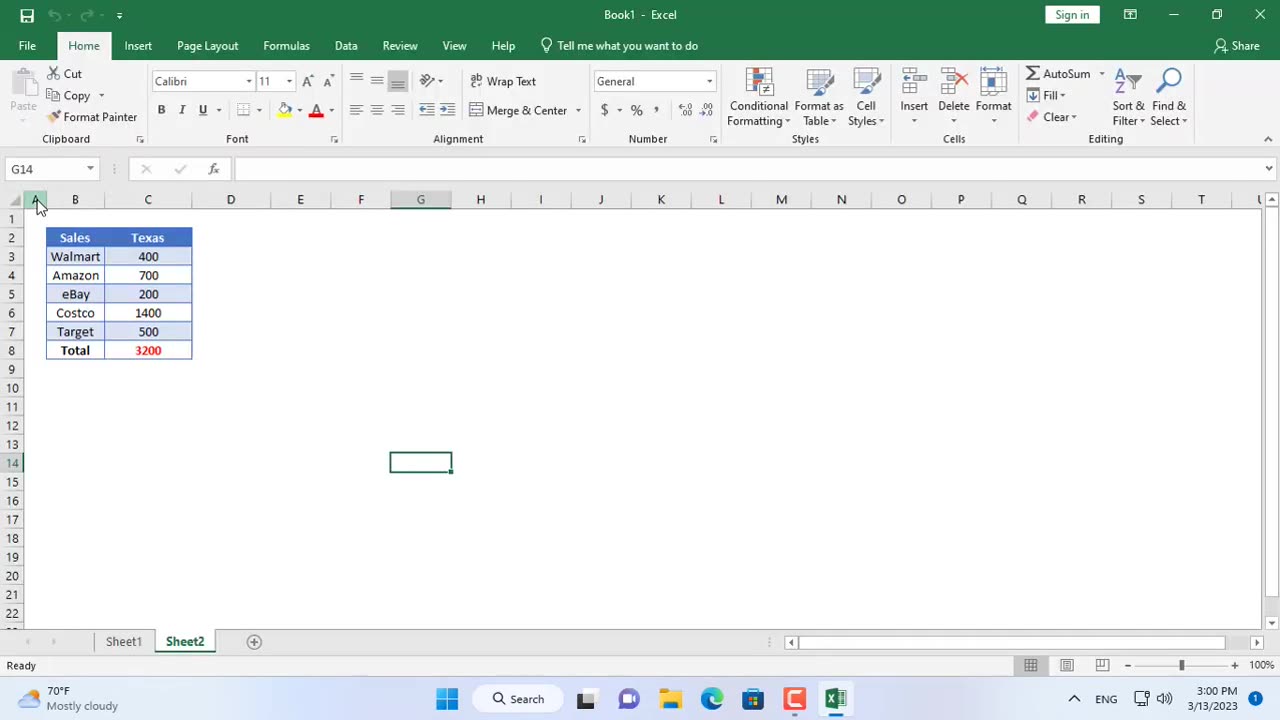The width and height of the screenshot is (1280, 720).
Task: Switch to the Insert ribbon tab
Action: click(138, 46)
